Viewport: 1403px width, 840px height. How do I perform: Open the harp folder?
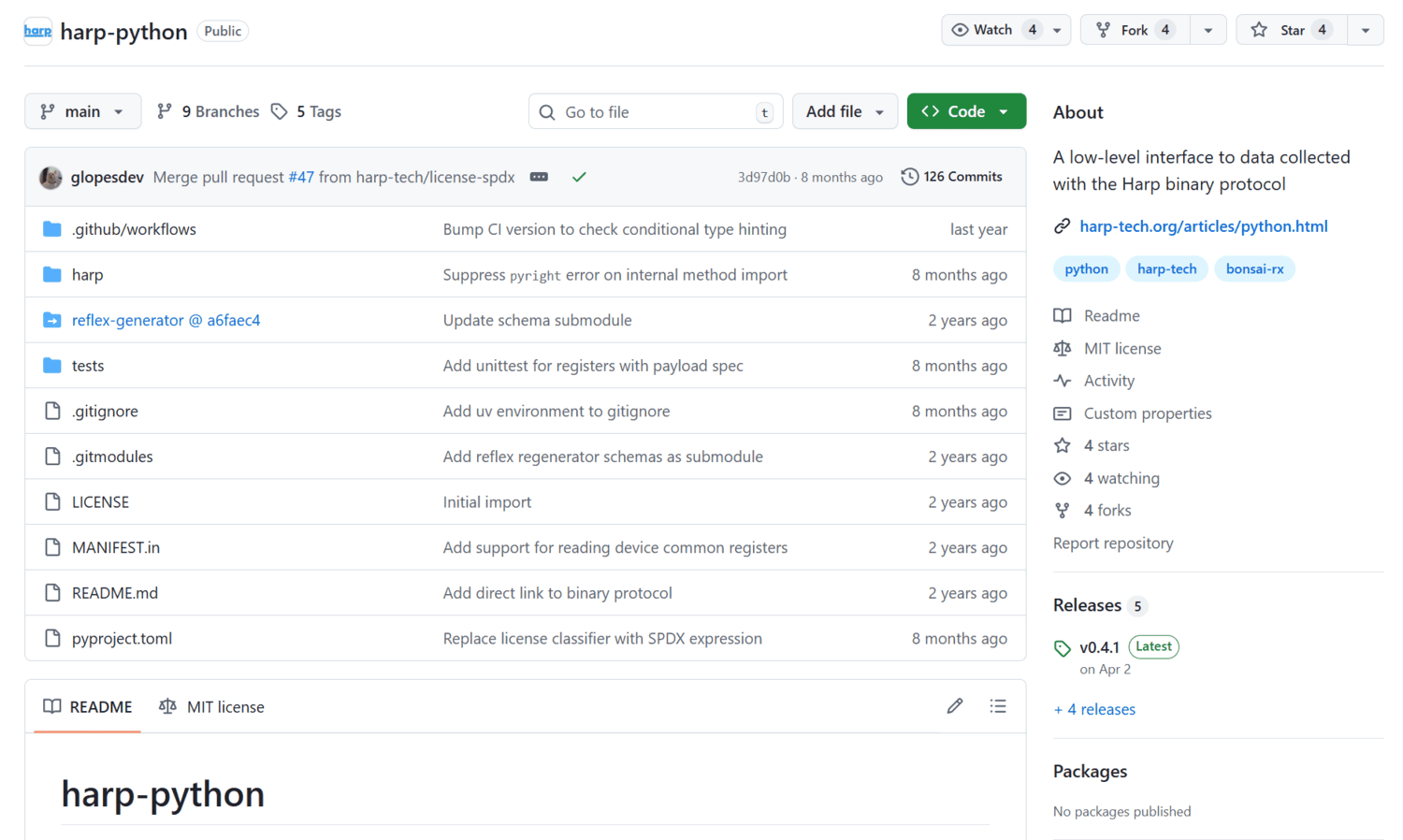[87, 275]
